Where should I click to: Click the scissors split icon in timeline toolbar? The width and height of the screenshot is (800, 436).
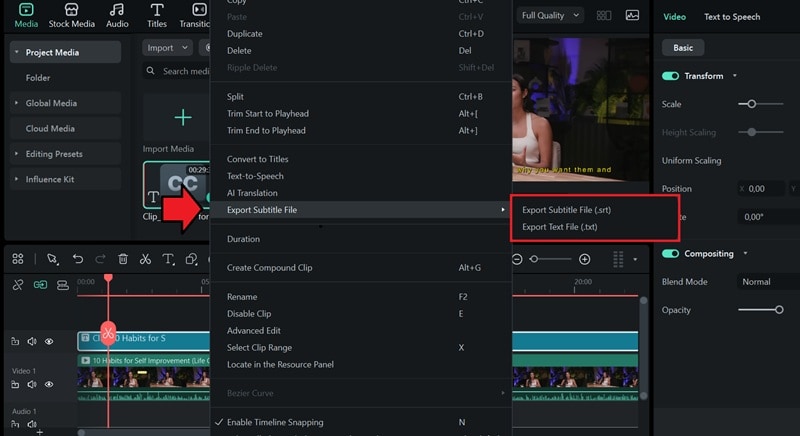click(145, 259)
